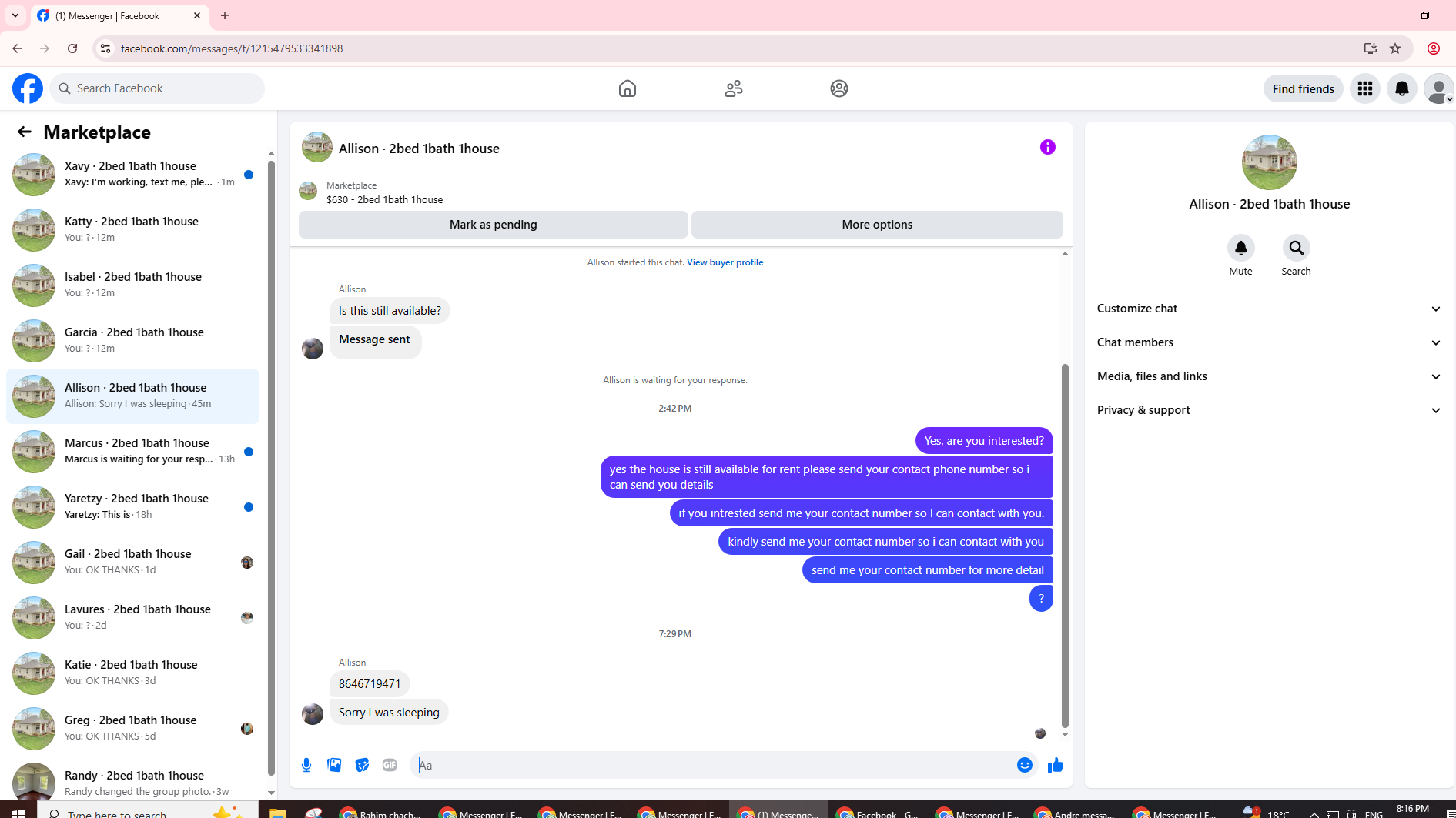Open the Groups icon in top navigation
Viewport: 1456px width, 818px height.
pos(839,88)
